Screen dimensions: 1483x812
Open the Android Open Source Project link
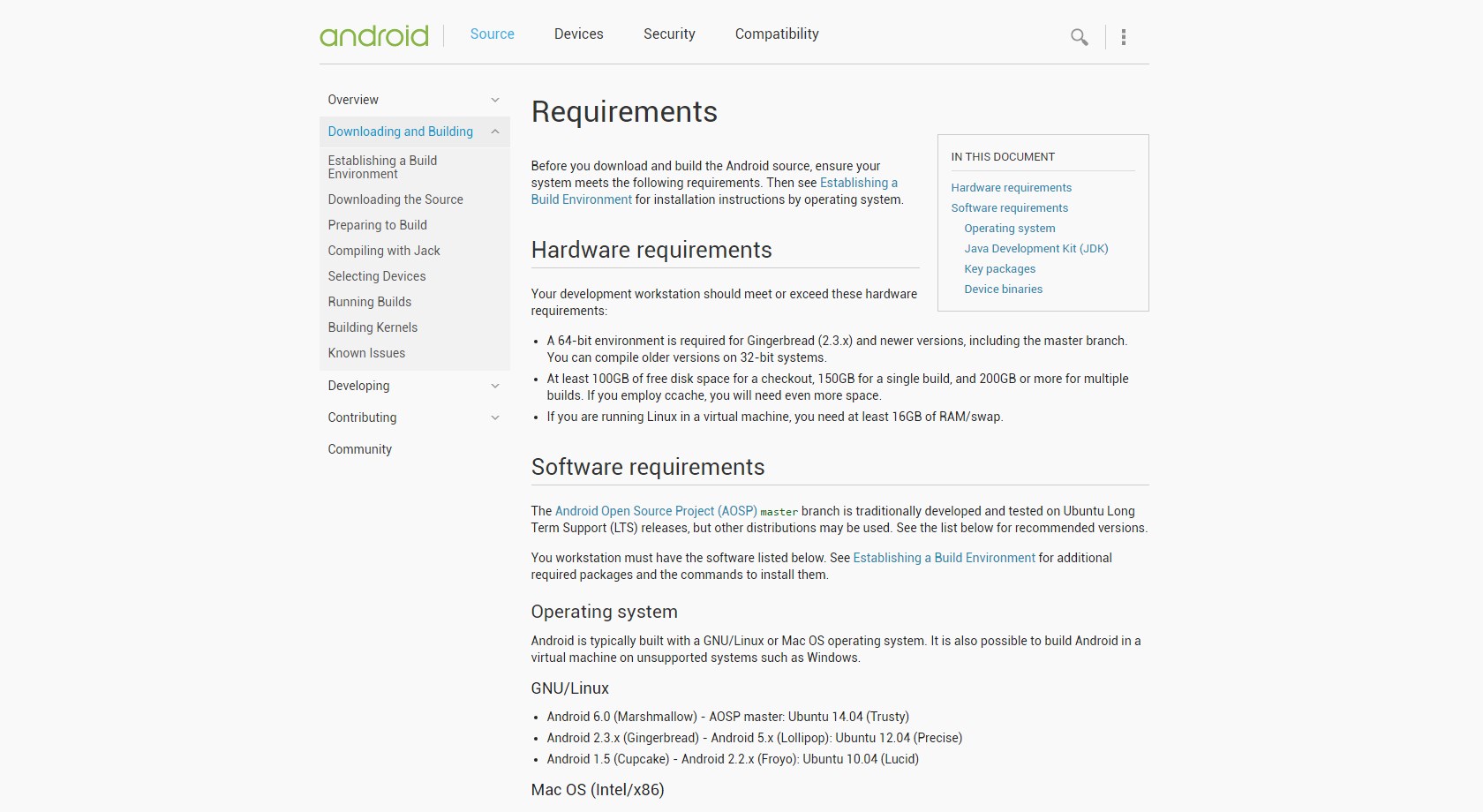click(655, 511)
